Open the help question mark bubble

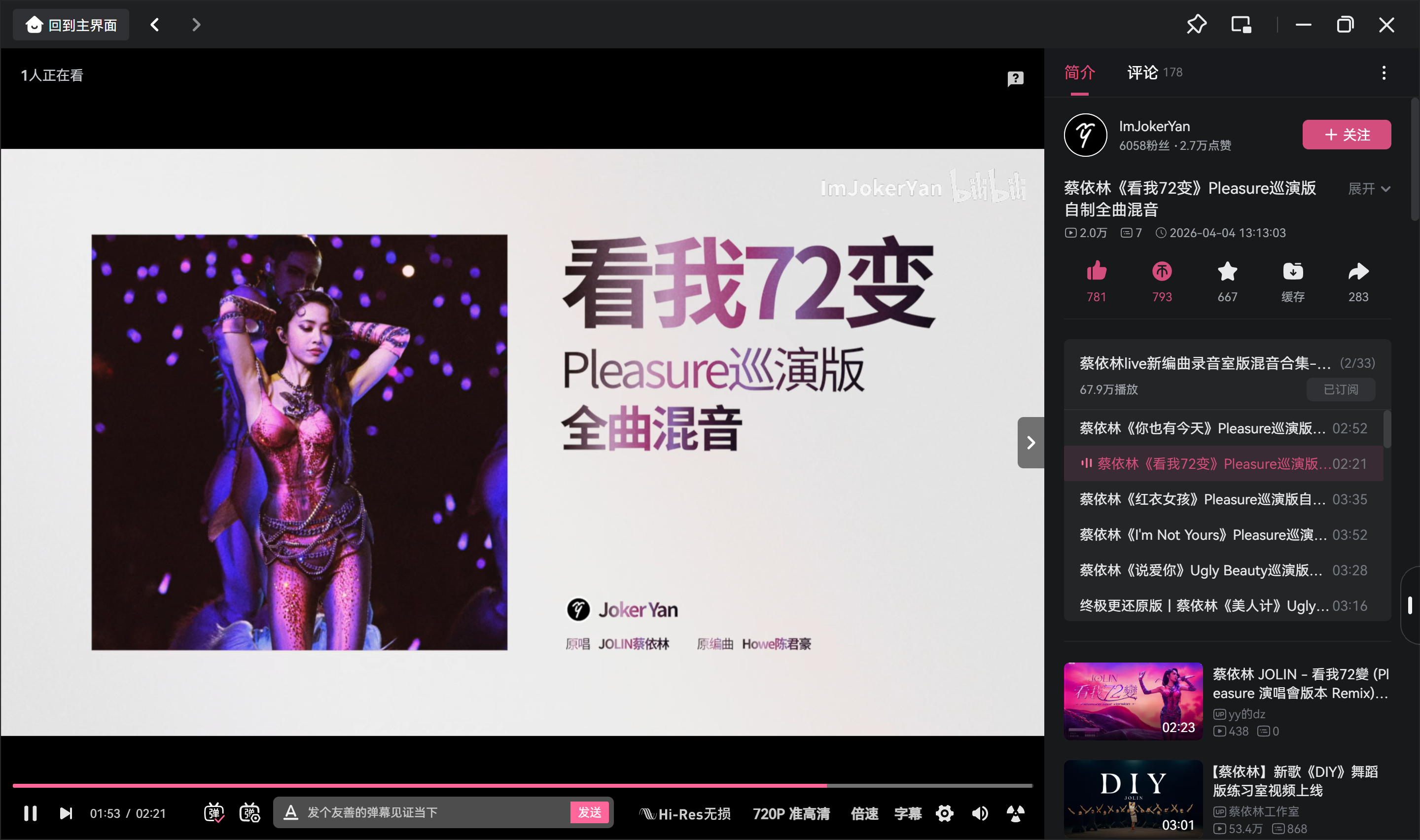pyautogui.click(x=1015, y=78)
